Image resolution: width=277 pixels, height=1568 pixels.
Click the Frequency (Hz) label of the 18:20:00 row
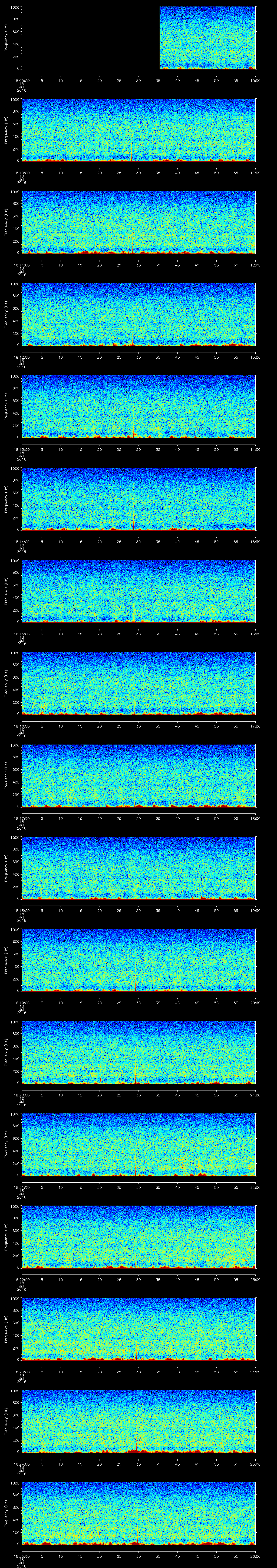point(6,1052)
